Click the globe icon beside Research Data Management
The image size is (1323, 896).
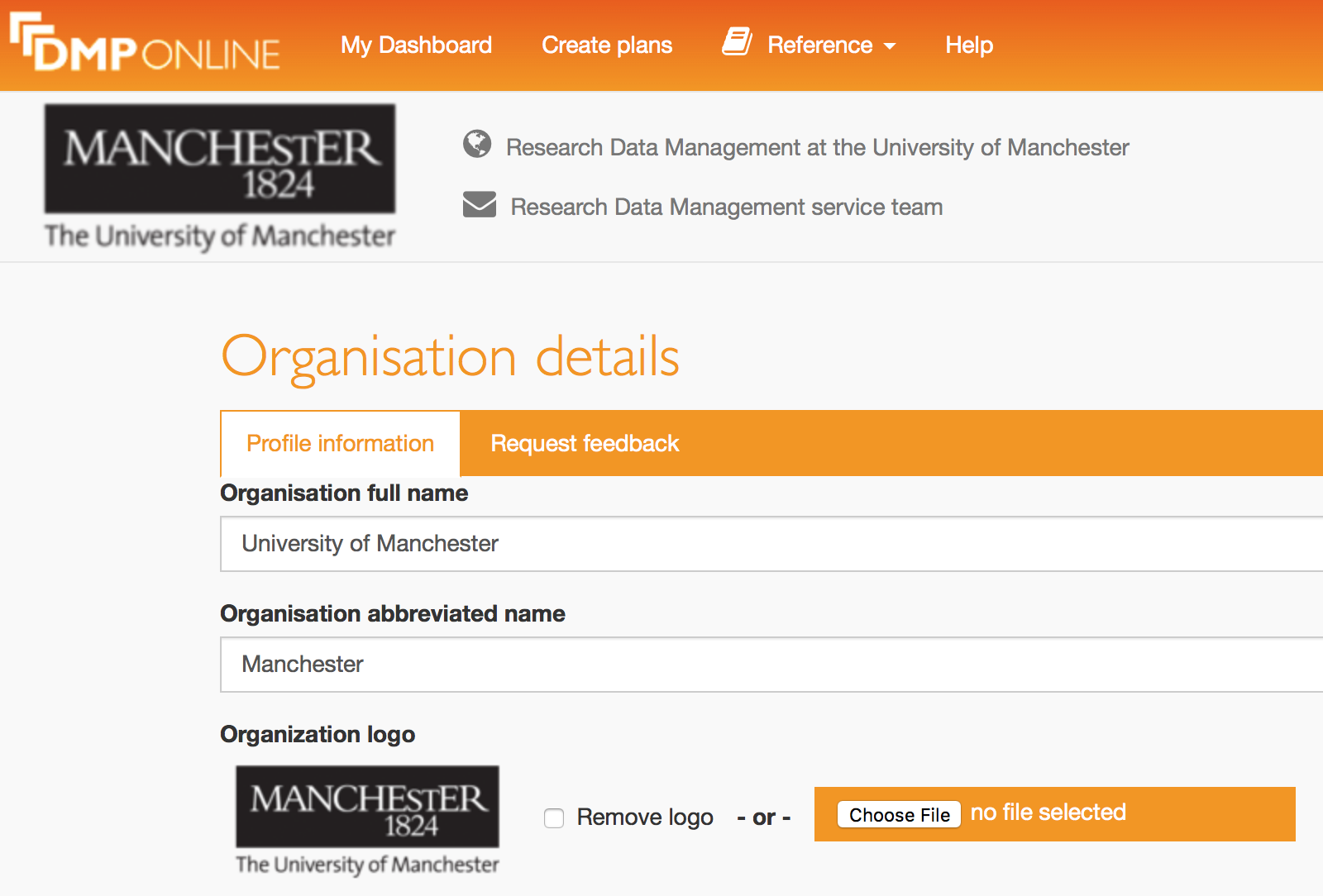477,144
